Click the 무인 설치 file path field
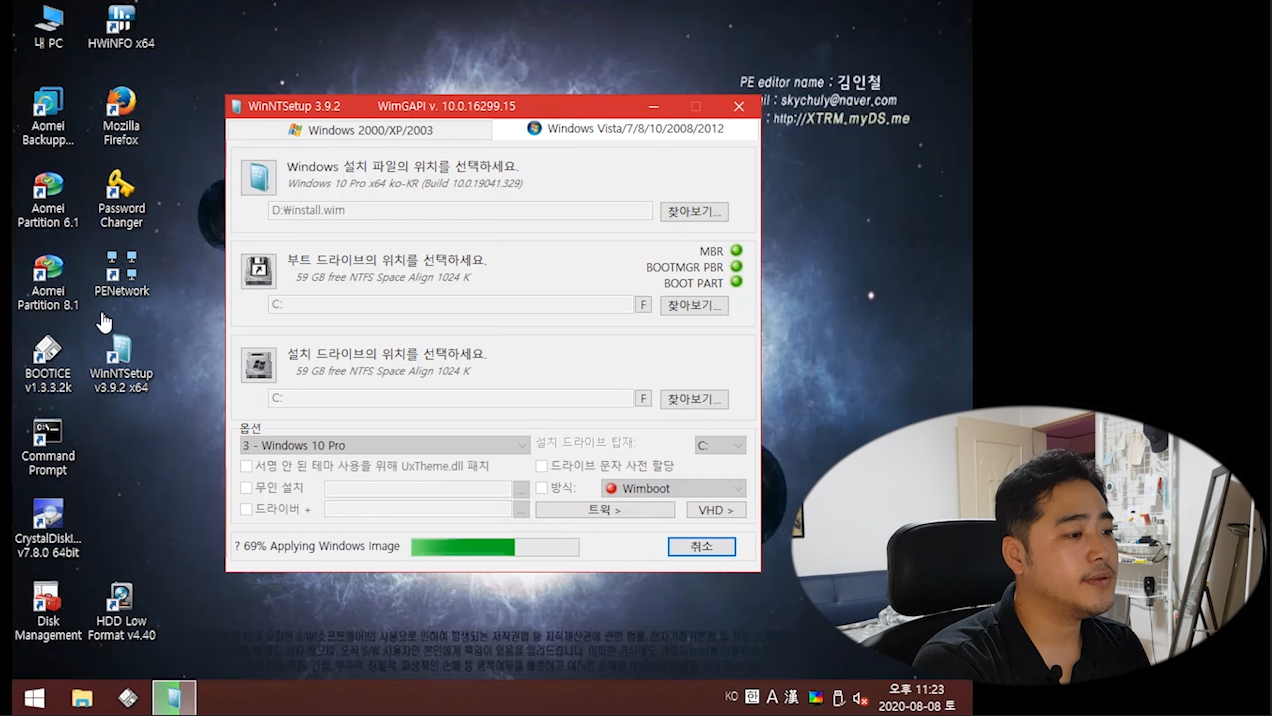Screen dimensions: 1272x716 tap(417, 489)
